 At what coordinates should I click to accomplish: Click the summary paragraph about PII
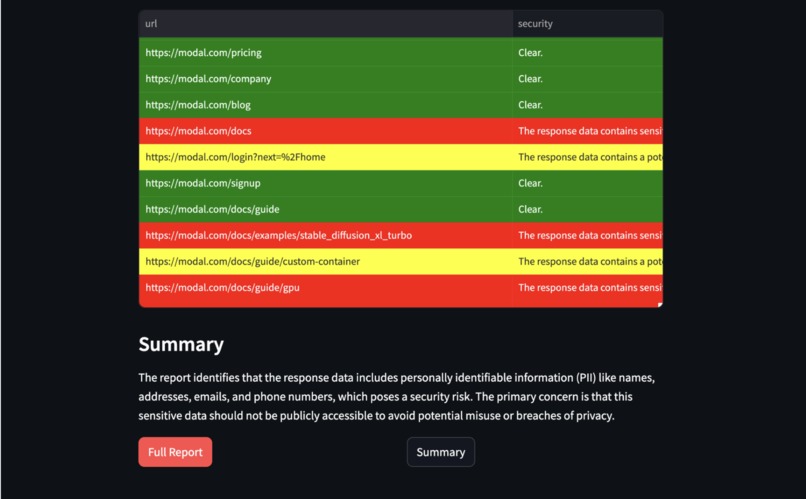coord(396,397)
